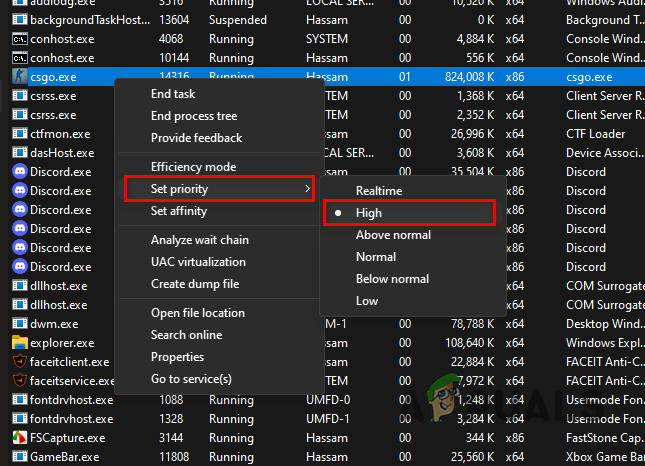Click the dwm.exe process name
645x466 pixels.
[x=54, y=324]
